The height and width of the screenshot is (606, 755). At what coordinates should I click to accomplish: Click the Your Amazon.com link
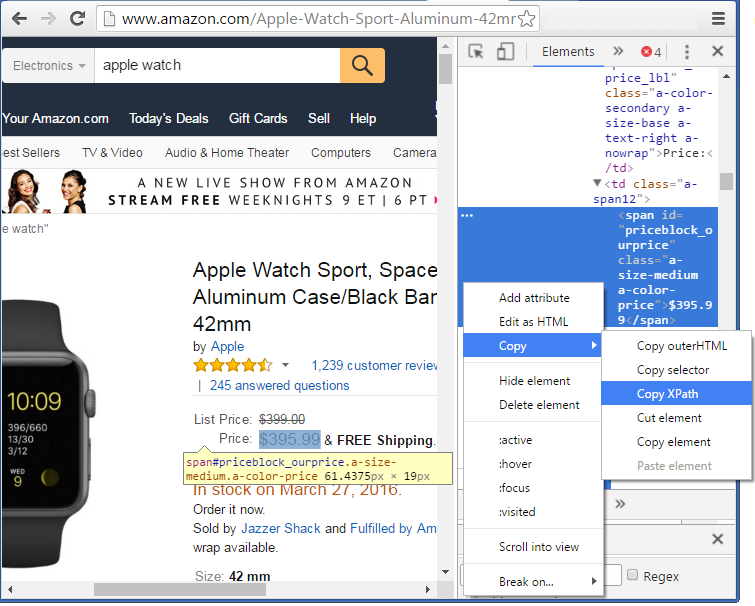[55, 118]
